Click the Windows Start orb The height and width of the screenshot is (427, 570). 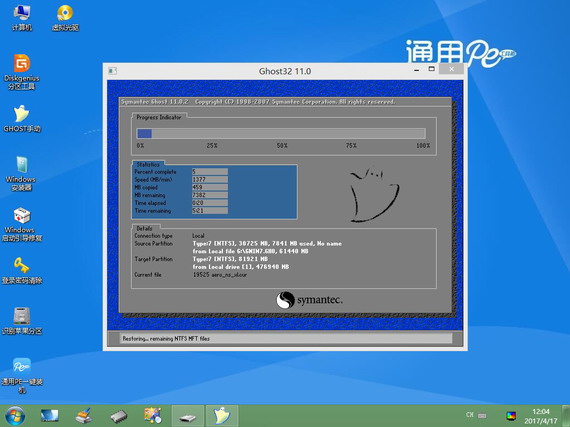[x=15, y=416]
